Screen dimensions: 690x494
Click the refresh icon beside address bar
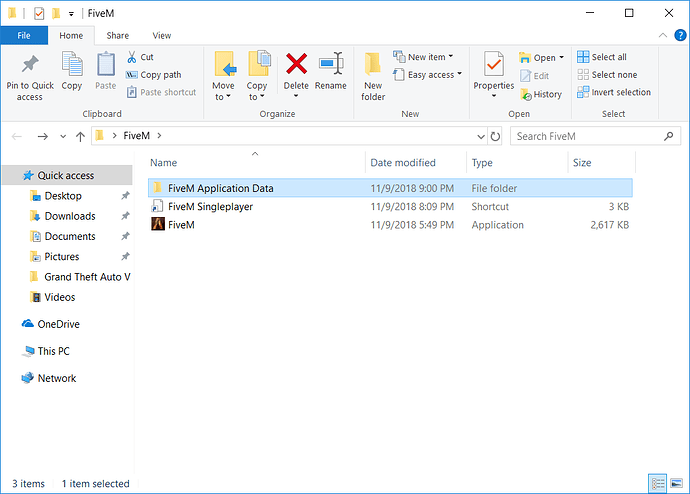pos(495,136)
